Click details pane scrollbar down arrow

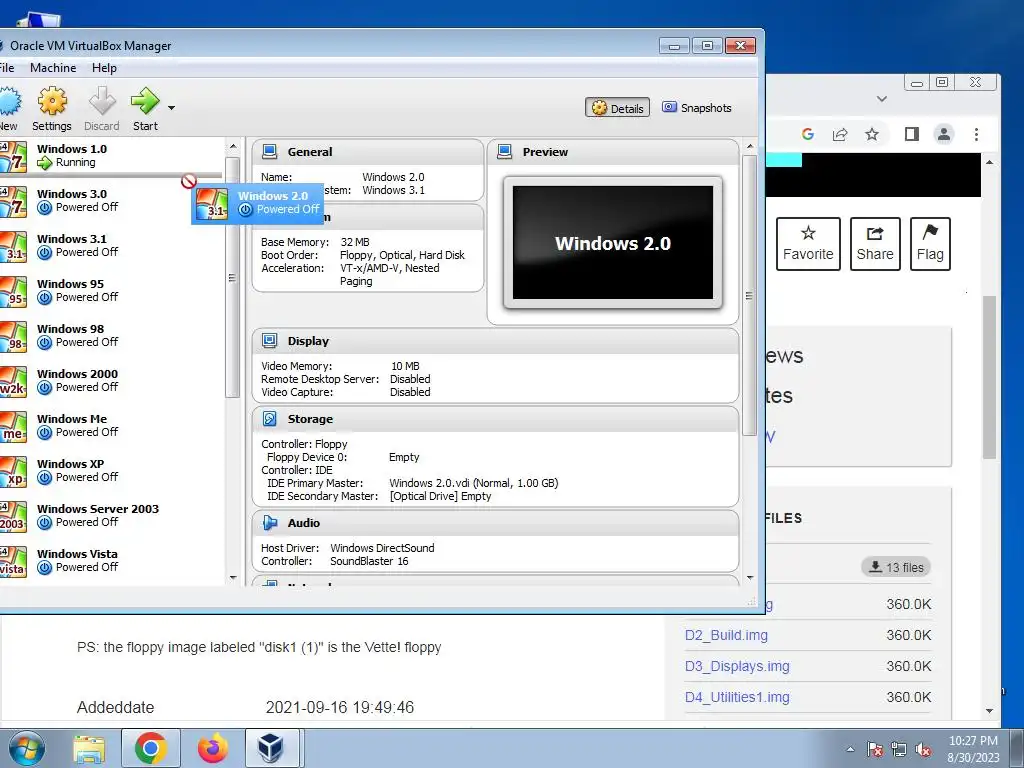pos(750,577)
